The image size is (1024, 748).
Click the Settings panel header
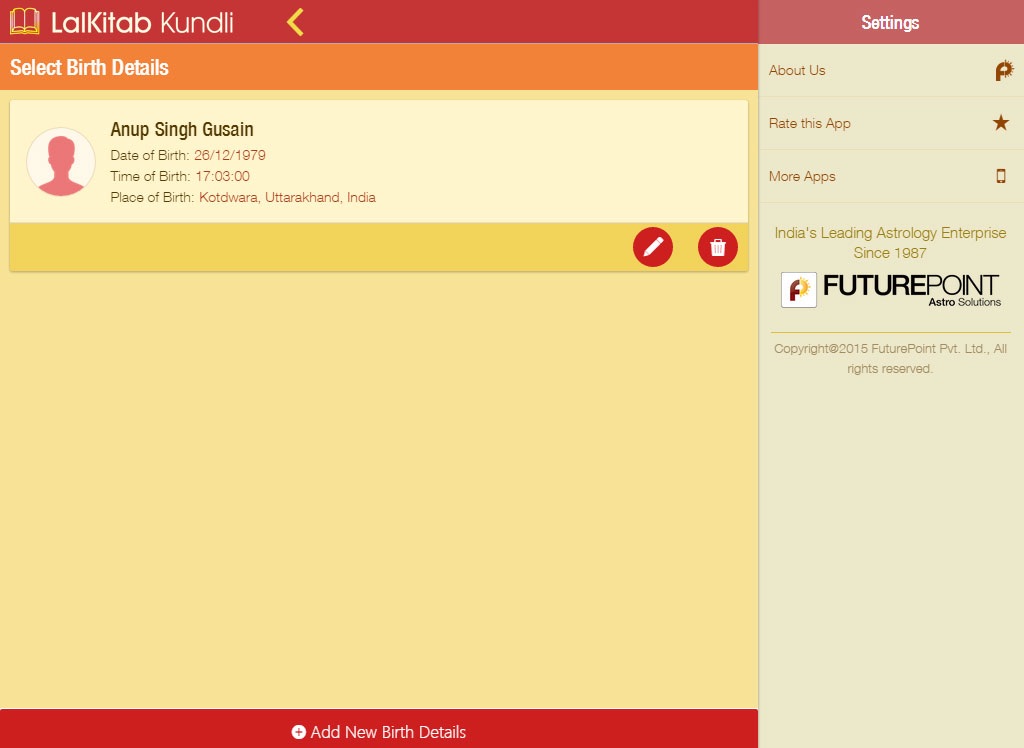tap(891, 22)
